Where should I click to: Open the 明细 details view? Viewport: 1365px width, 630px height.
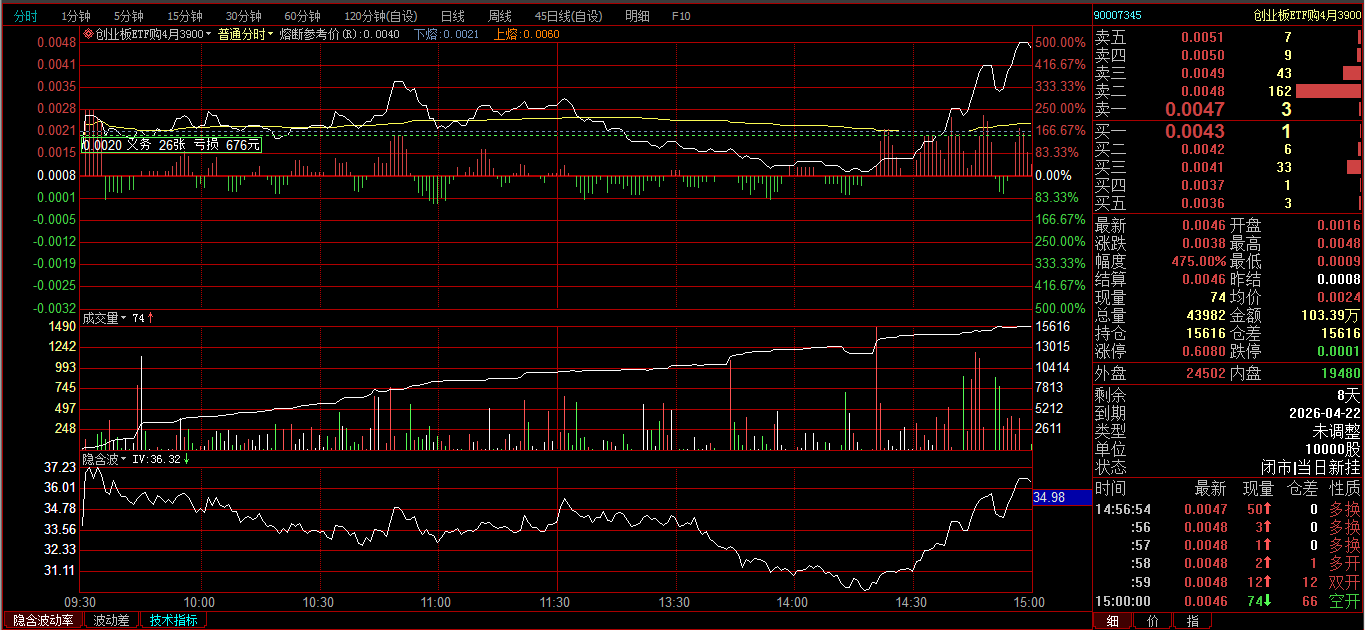637,16
